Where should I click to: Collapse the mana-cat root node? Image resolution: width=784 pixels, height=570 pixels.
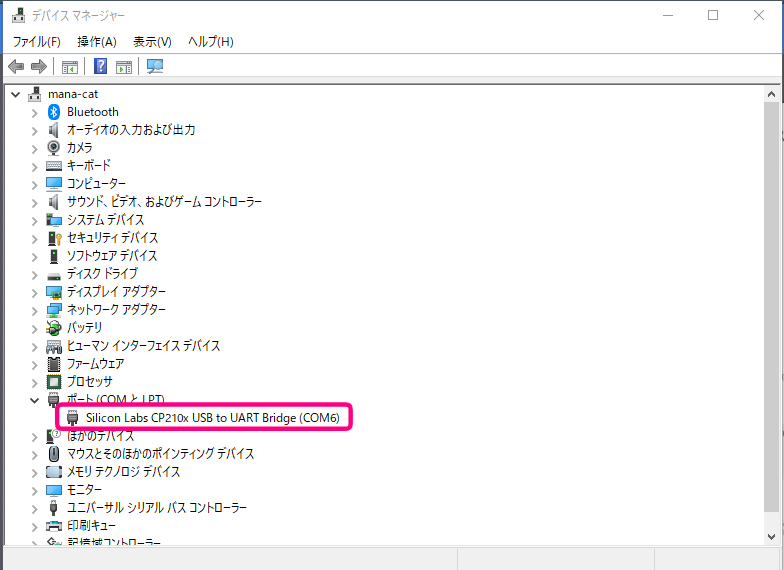[x=16, y=94]
